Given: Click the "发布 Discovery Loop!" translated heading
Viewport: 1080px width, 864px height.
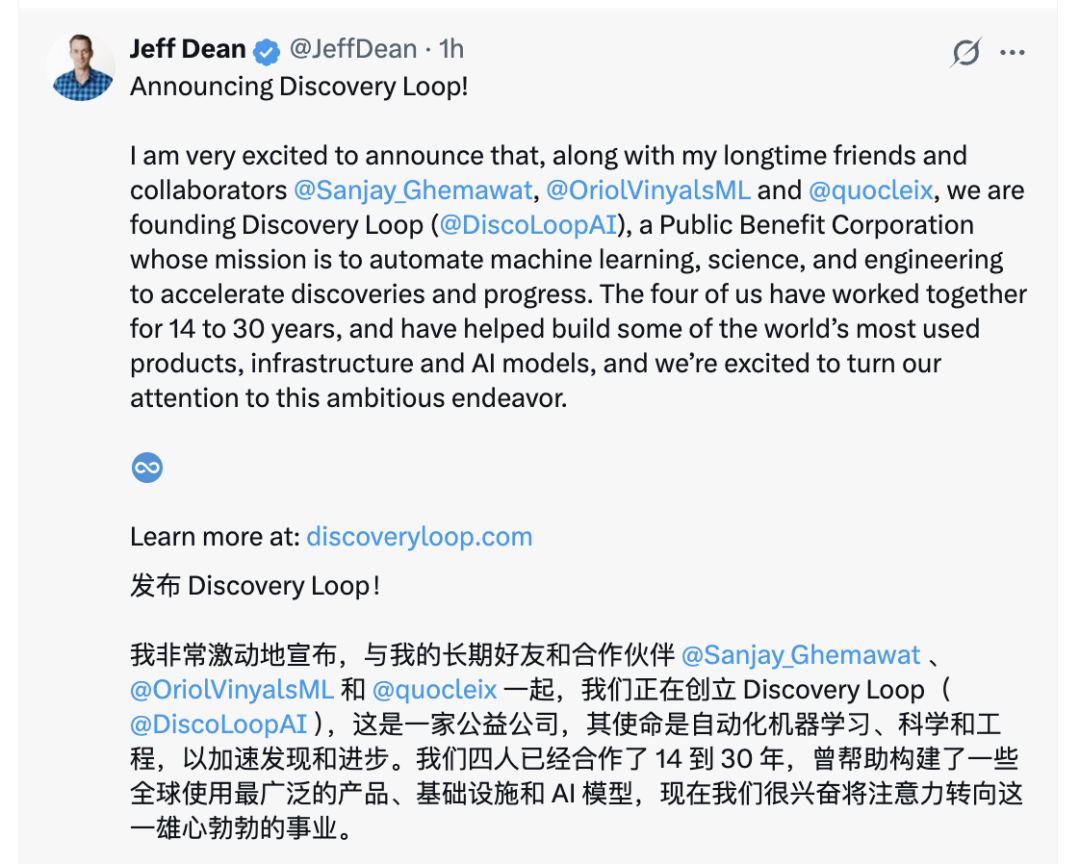Looking at the screenshot, I should 255,586.
